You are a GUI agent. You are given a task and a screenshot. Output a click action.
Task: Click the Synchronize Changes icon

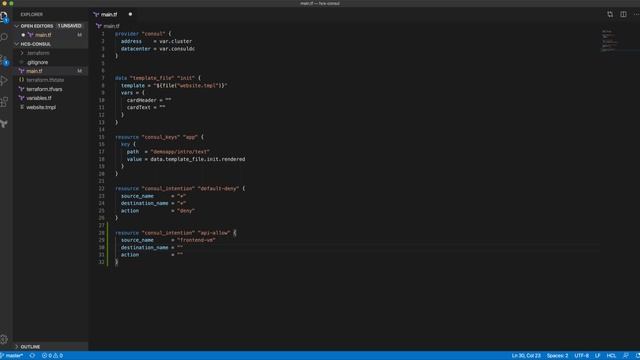point(32,356)
